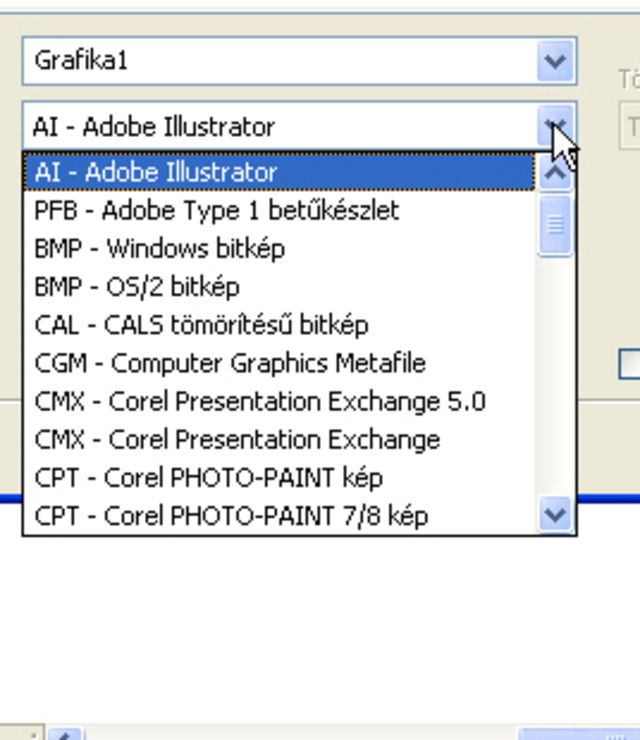Select highlighted AI - Adobe Illustrator list entry

click(x=279, y=171)
